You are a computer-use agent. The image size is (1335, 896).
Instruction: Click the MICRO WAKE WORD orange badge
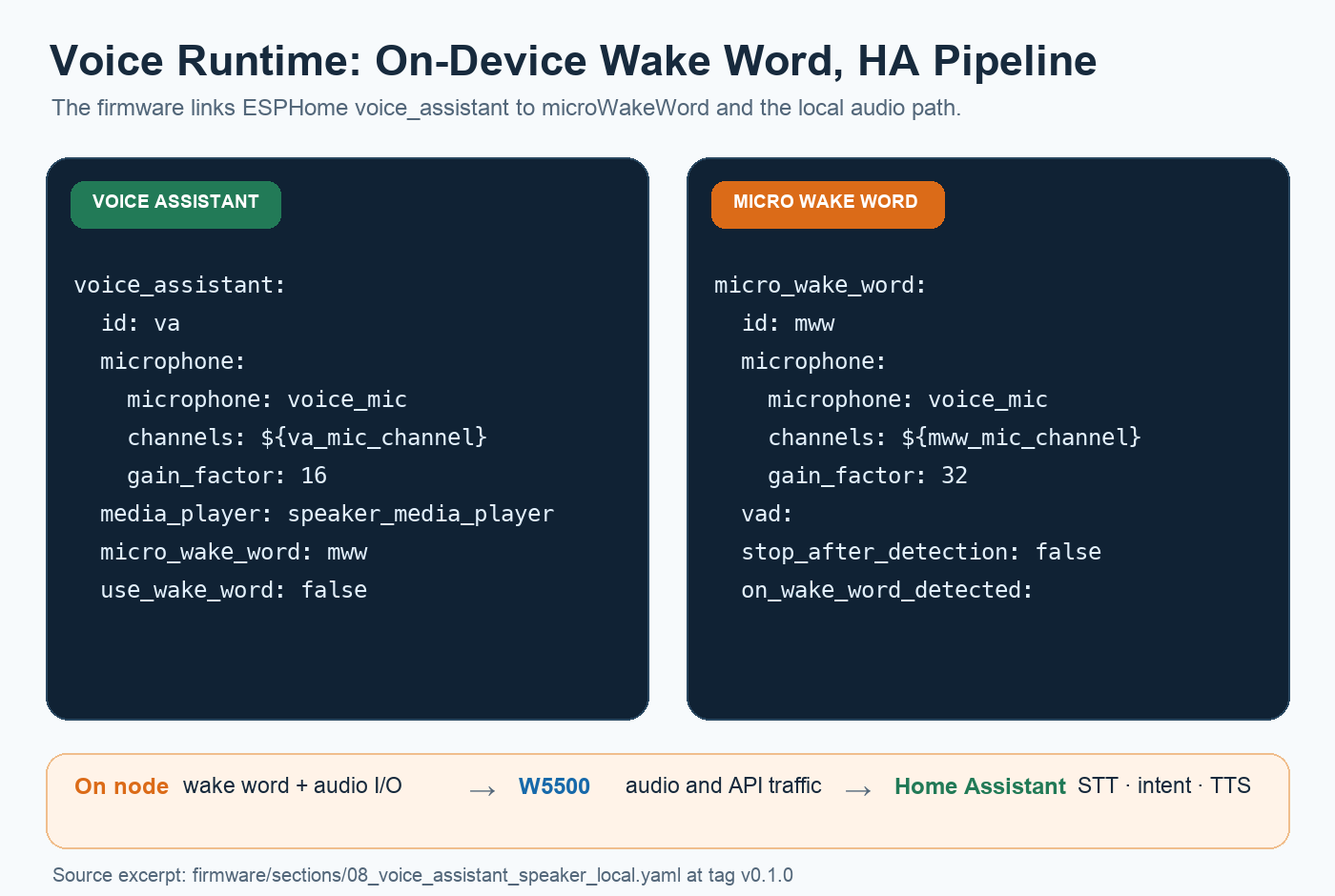(x=828, y=205)
